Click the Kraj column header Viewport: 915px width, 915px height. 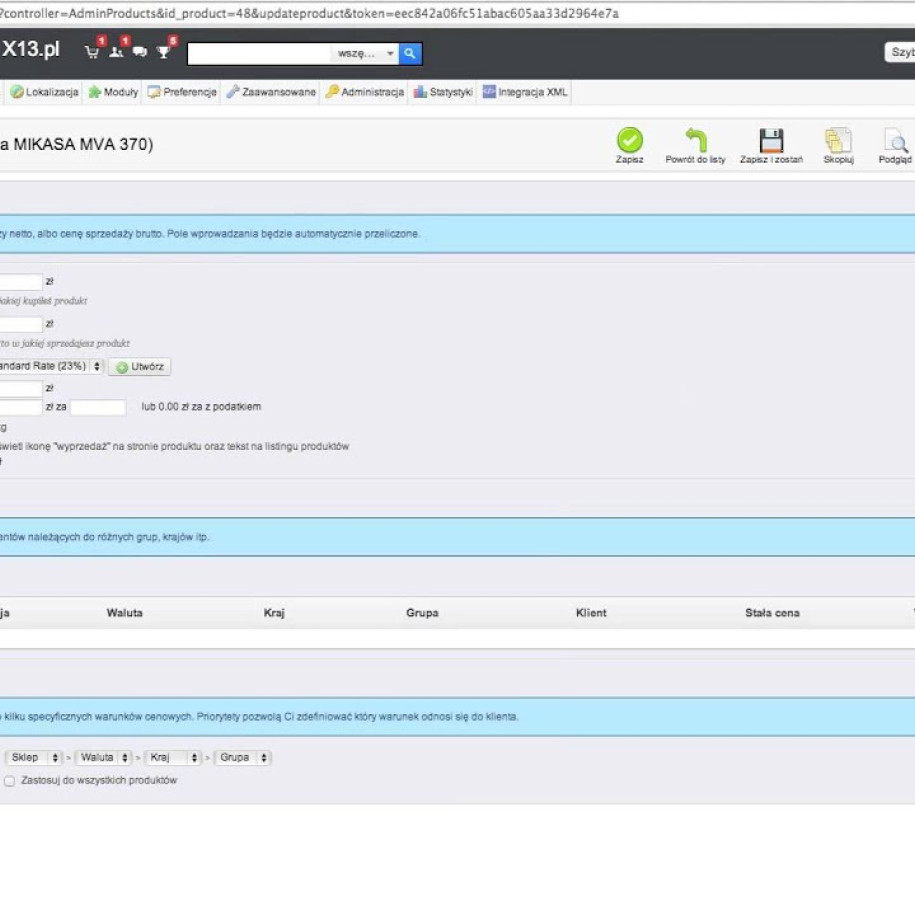coord(274,613)
